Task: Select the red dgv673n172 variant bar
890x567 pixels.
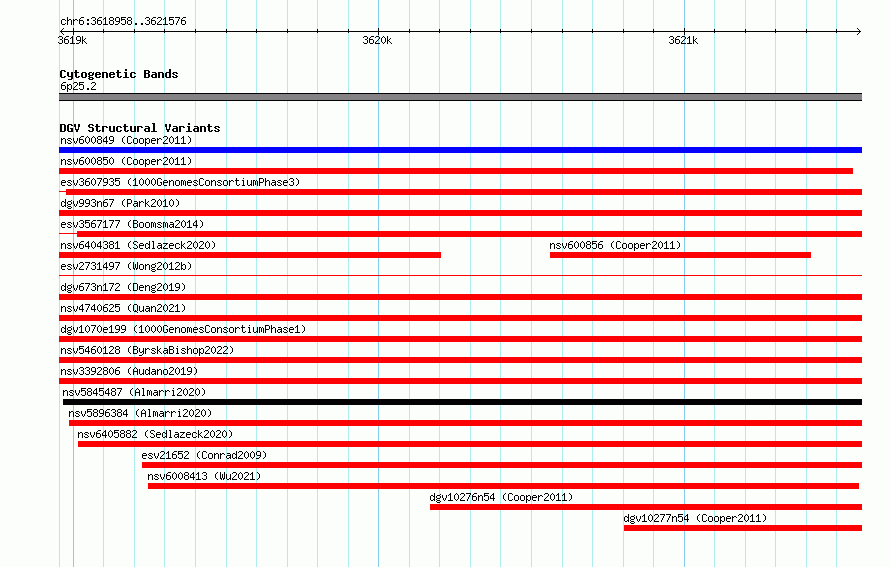Action: [x=460, y=297]
